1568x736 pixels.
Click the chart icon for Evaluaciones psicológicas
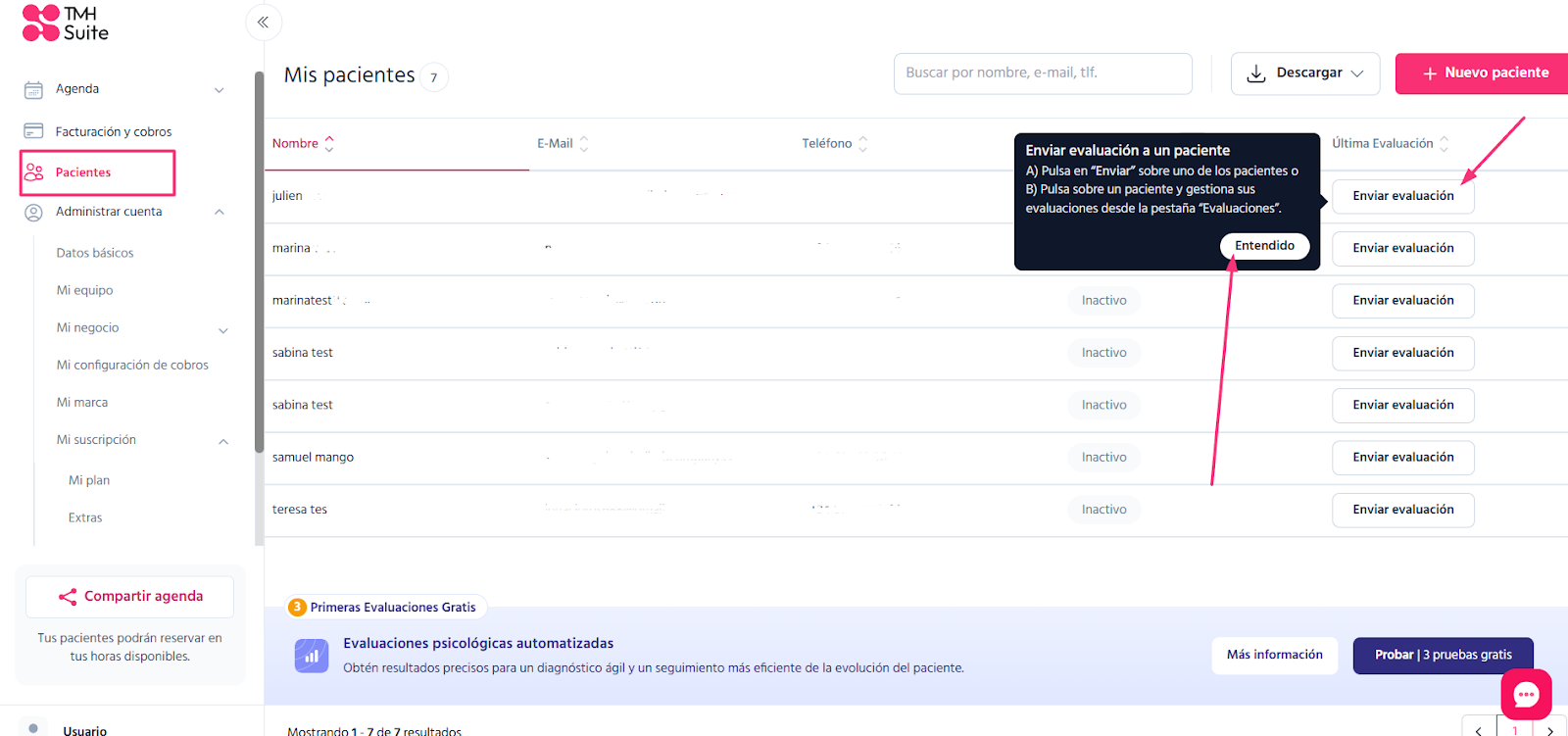[x=312, y=656]
